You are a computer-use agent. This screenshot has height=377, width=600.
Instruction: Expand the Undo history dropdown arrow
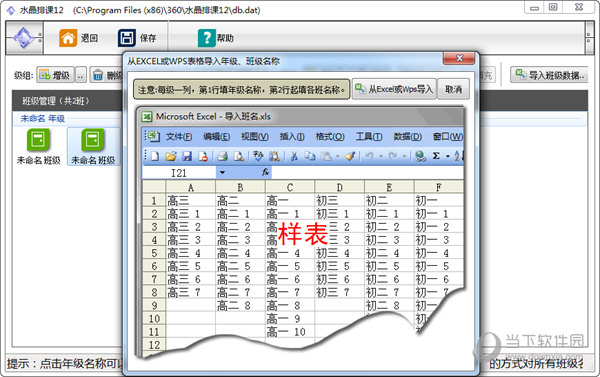tap(380, 156)
